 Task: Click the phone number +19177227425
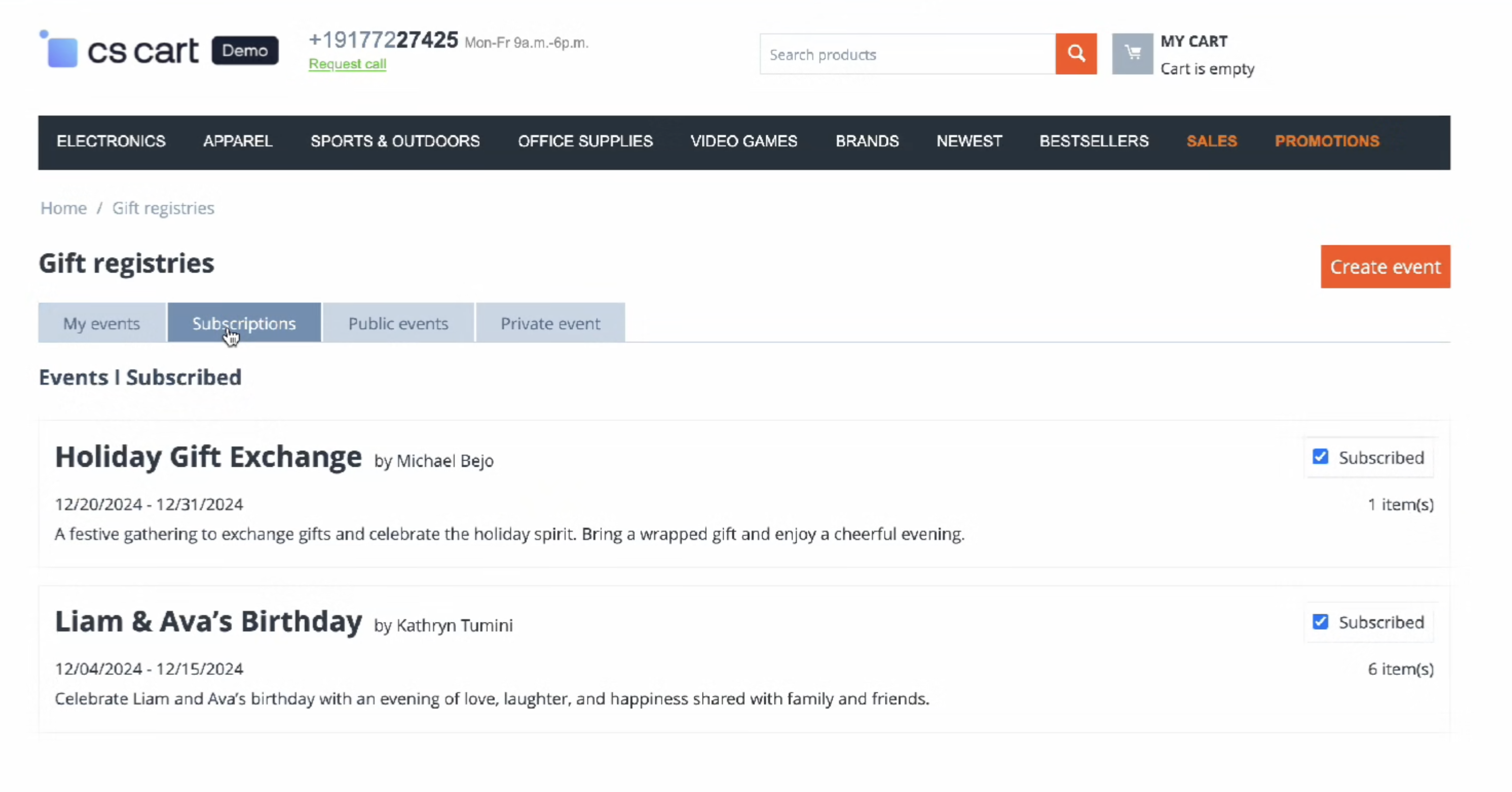tap(383, 40)
